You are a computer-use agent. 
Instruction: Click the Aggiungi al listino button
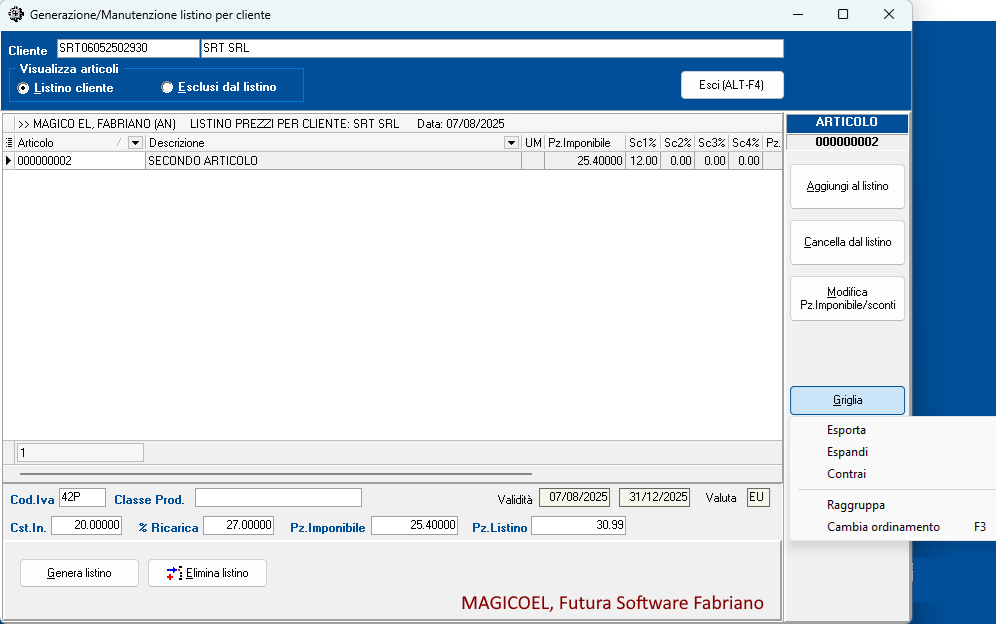pyautogui.click(x=847, y=186)
